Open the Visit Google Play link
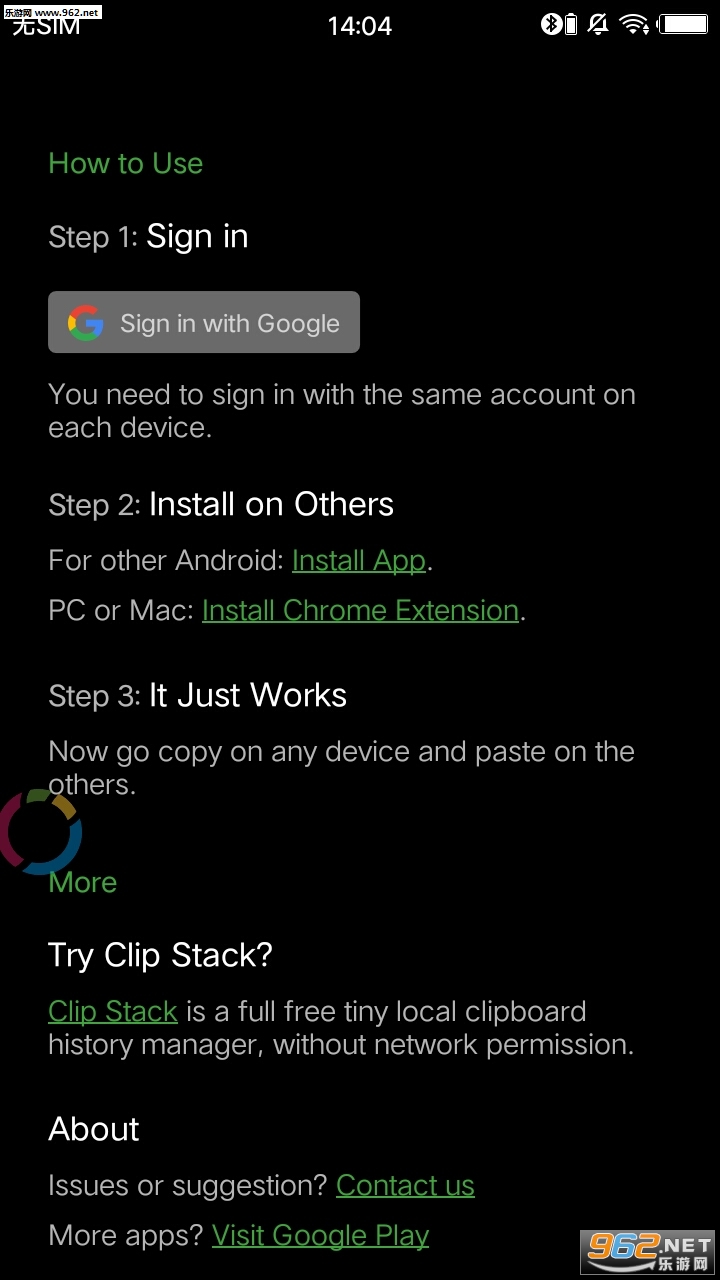 pos(320,1235)
